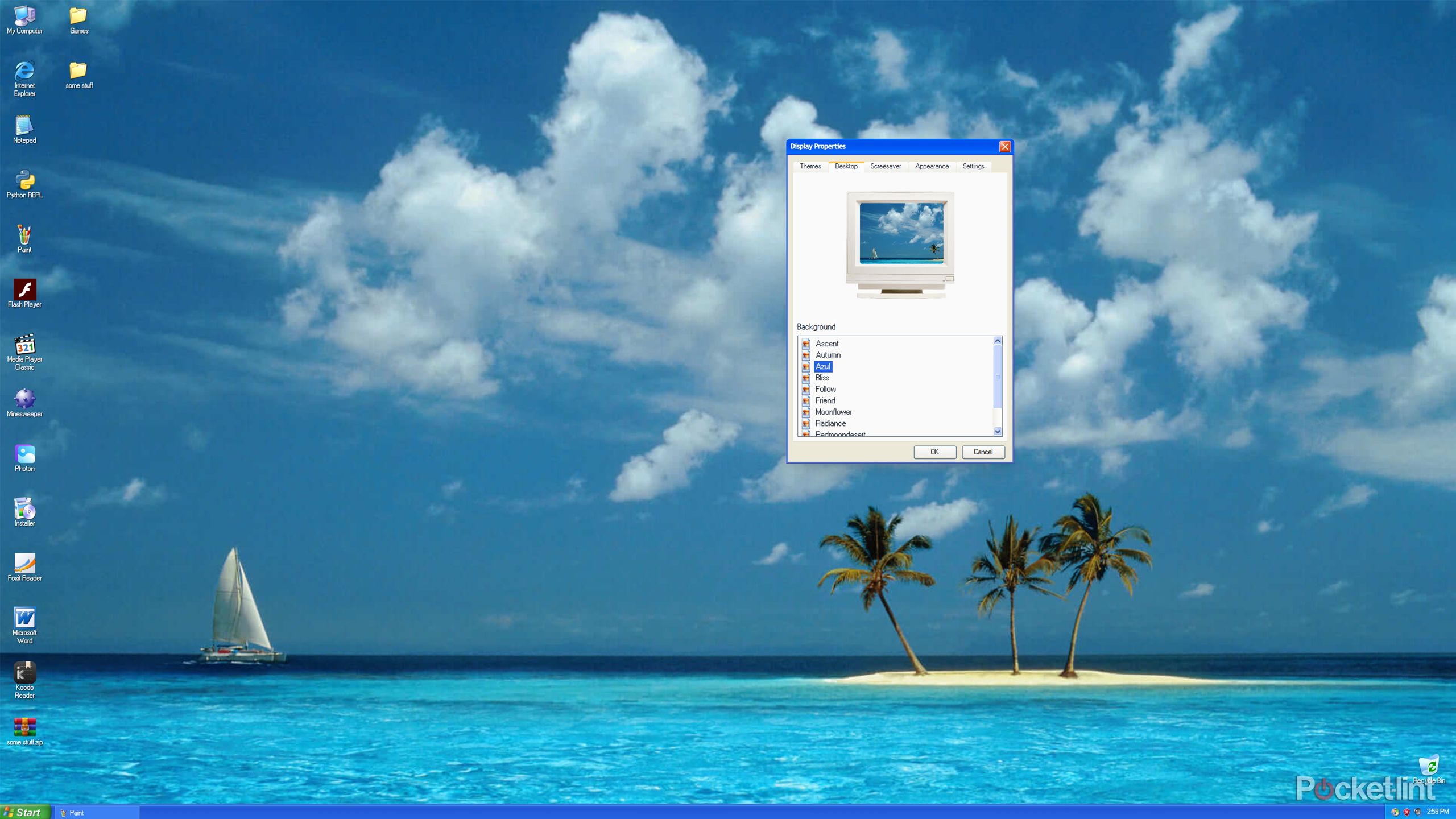Launch the Minesweeper desktop icon
The width and height of the screenshot is (1456, 819).
tap(24, 403)
